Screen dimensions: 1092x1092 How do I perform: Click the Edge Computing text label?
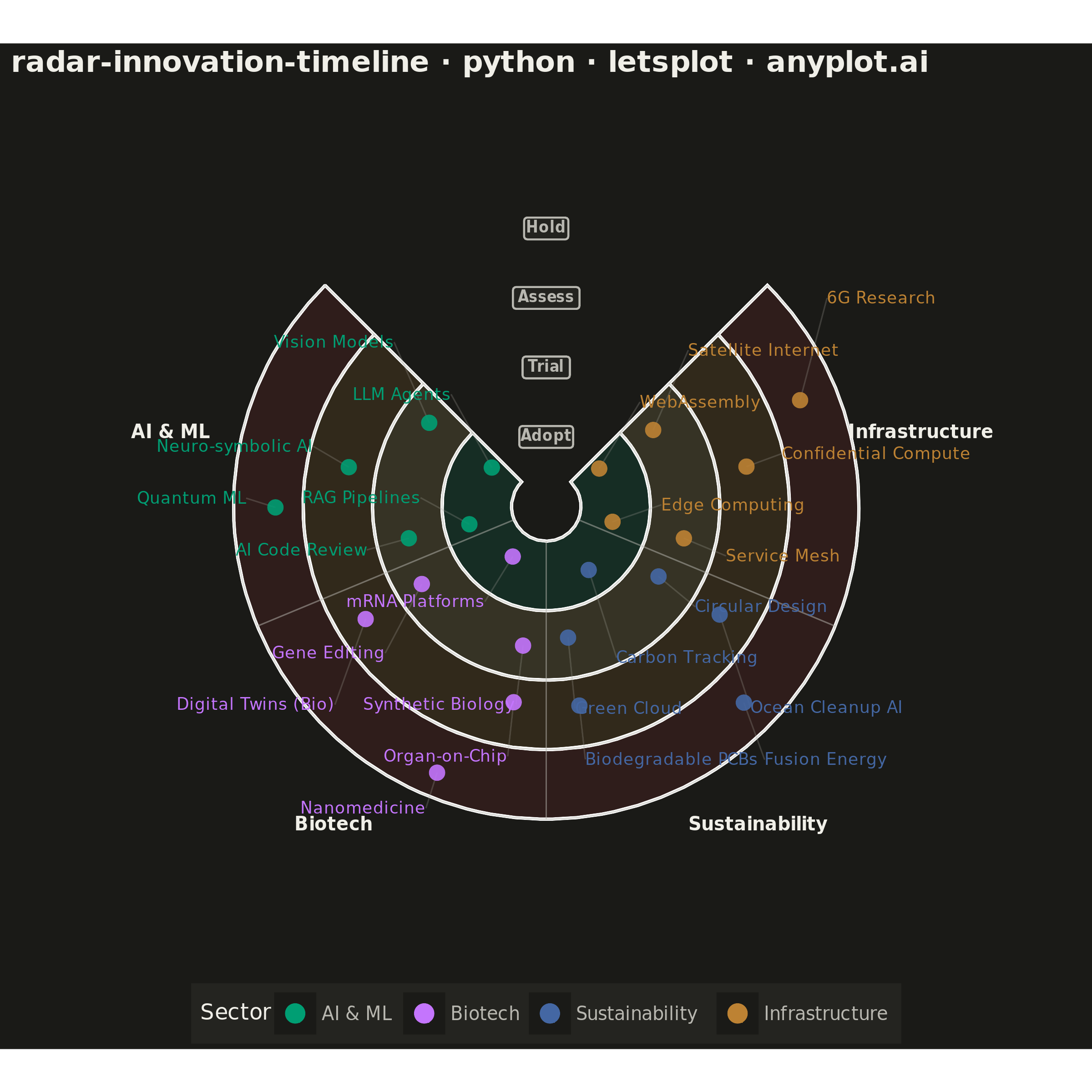pos(733,505)
